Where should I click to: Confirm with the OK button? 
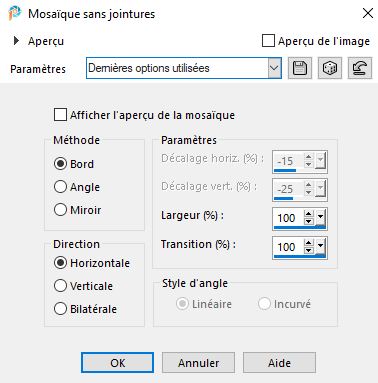tap(117, 362)
